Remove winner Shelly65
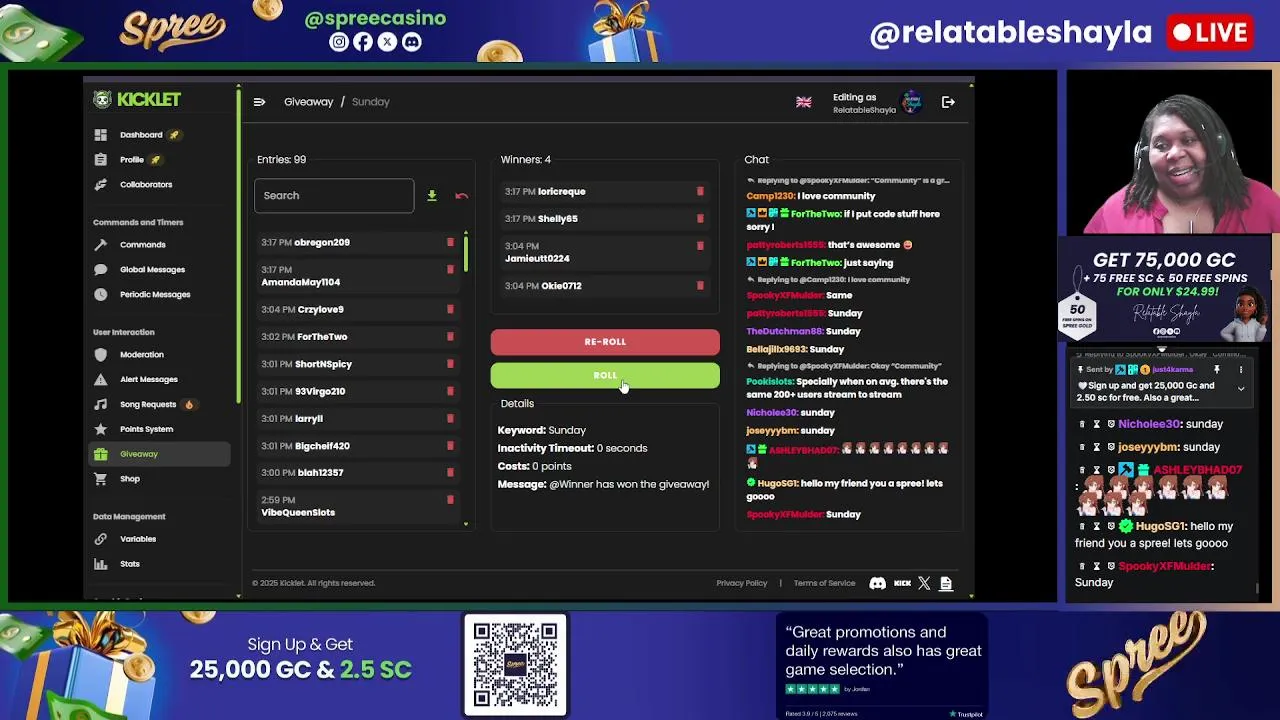The height and width of the screenshot is (720, 1280). tap(700, 218)
